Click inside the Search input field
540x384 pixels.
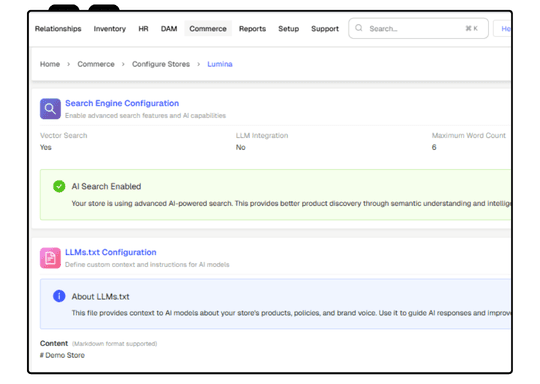tap(418, 28)
